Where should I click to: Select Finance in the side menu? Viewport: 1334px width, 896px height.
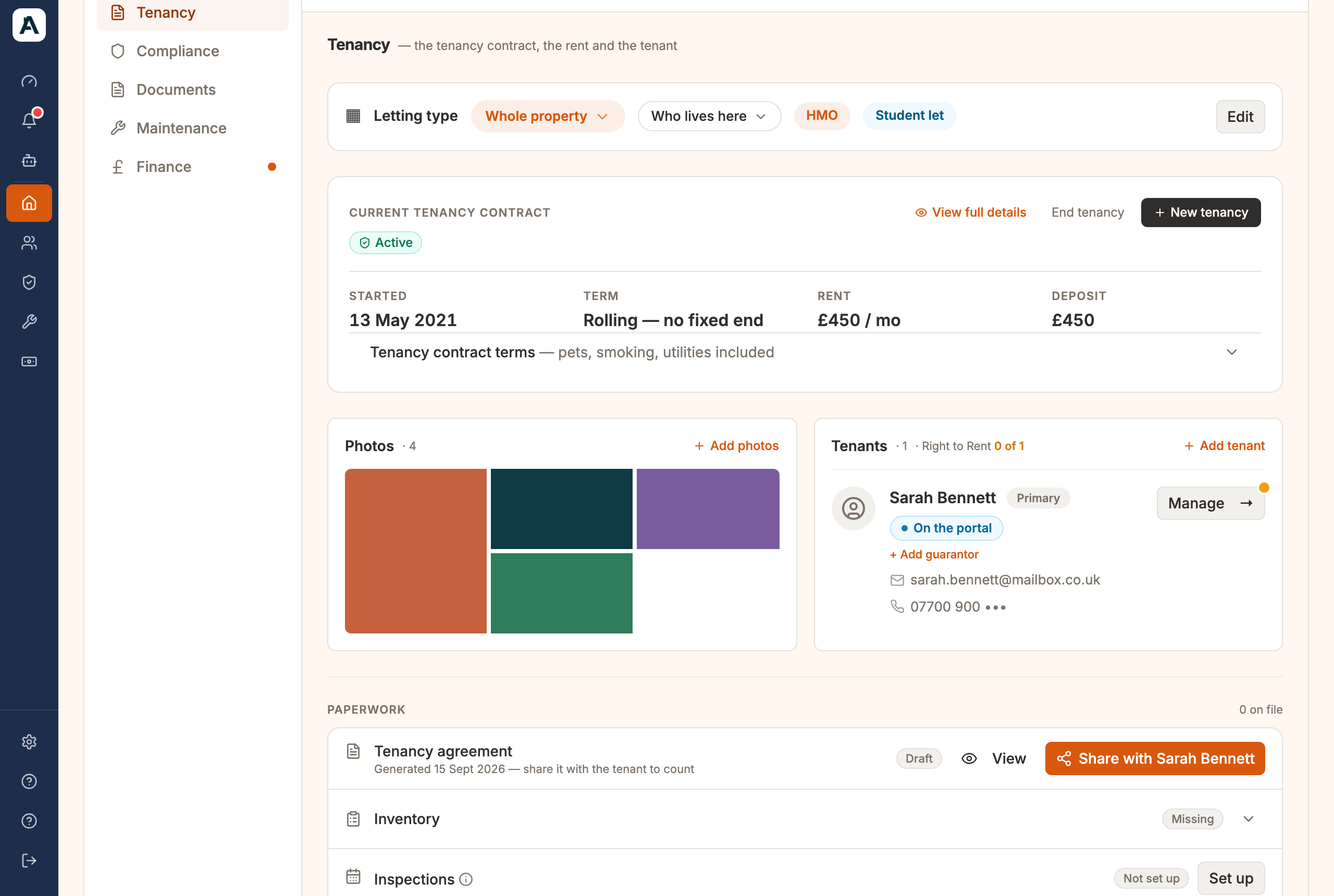[193, 167]
